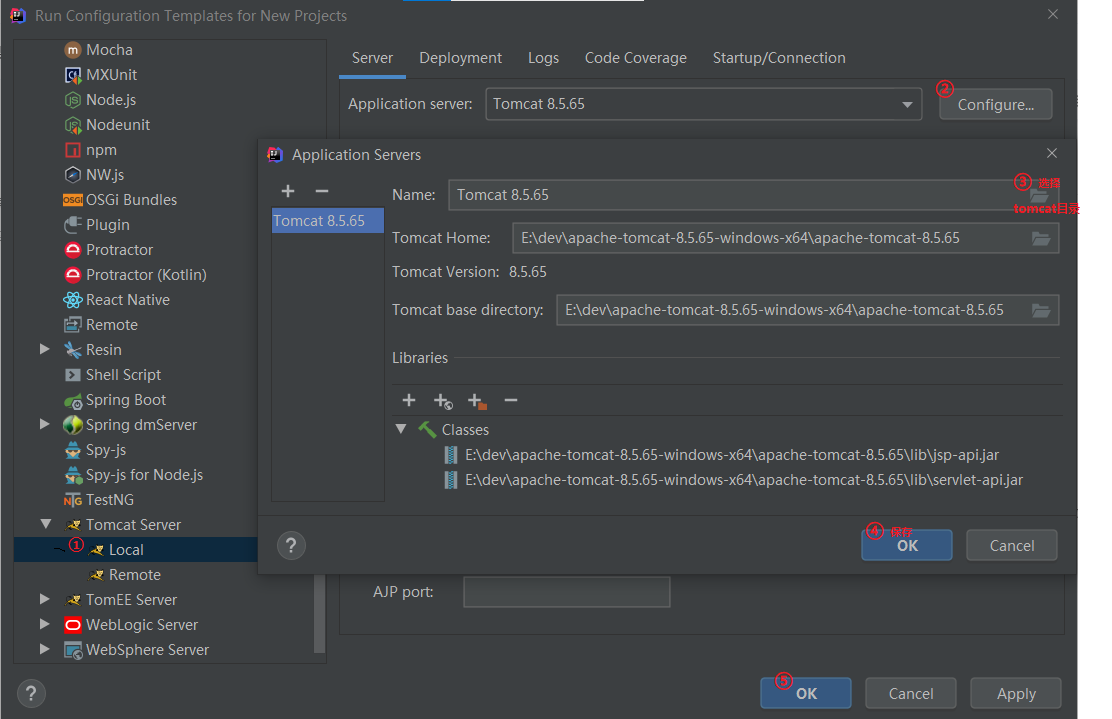Click the Spring Boot icon
This screenshot has height=719, width=1112.
72,400
